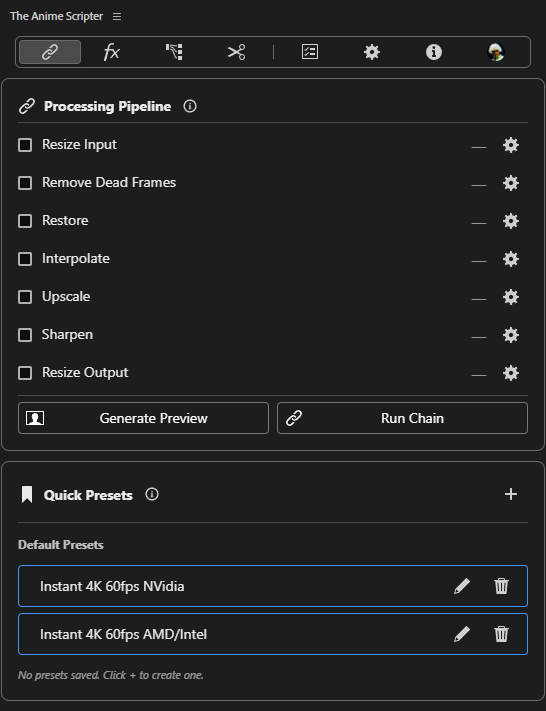Open Upscale settings gear
Screen dimensions: 546x711
click(x=511, y=297)
